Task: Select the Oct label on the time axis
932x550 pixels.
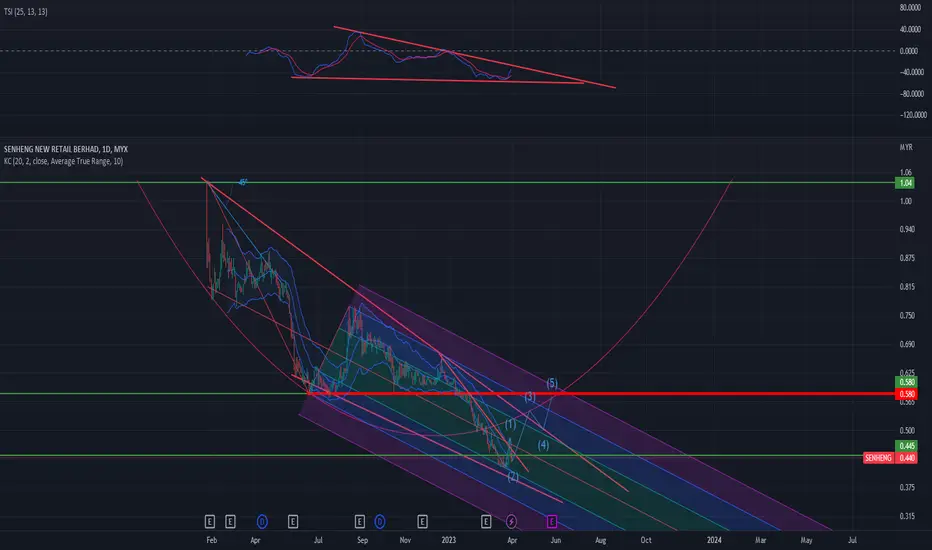Action: click(x=646, y=540)
